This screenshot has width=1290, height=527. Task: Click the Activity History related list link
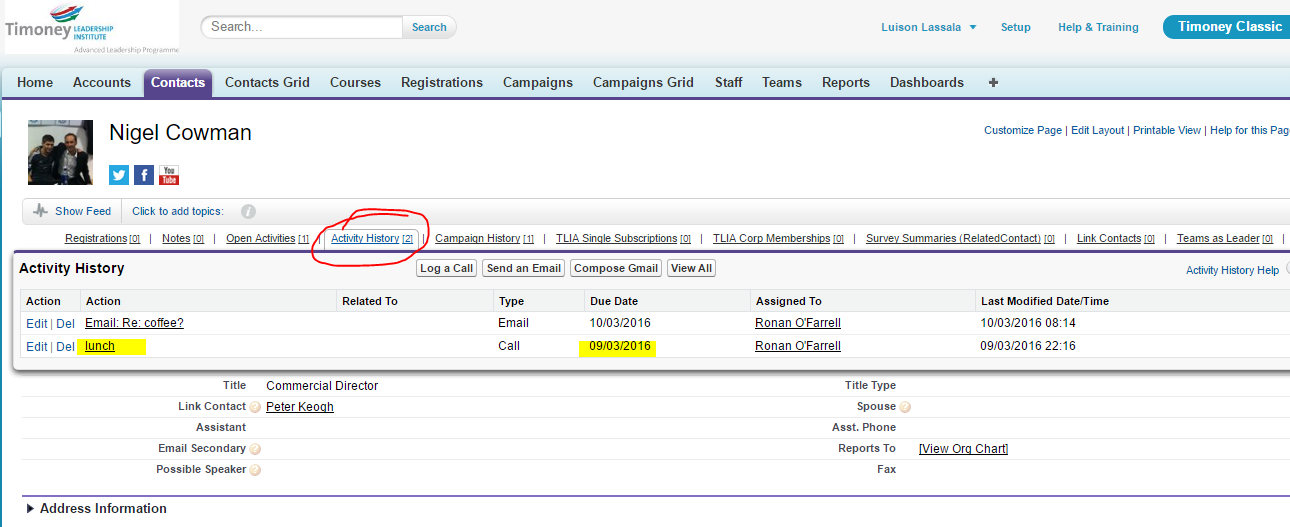click(365, 239)
